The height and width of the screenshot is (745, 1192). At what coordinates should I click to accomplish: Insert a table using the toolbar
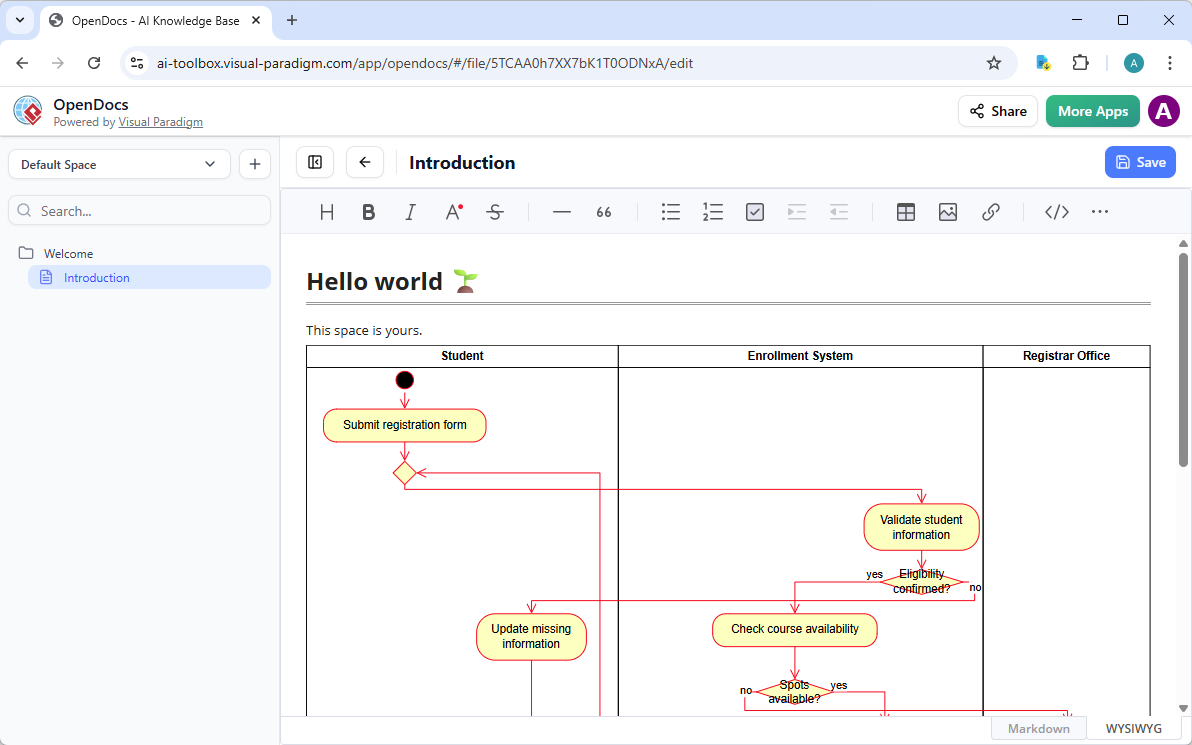click(x=905, y=211)
